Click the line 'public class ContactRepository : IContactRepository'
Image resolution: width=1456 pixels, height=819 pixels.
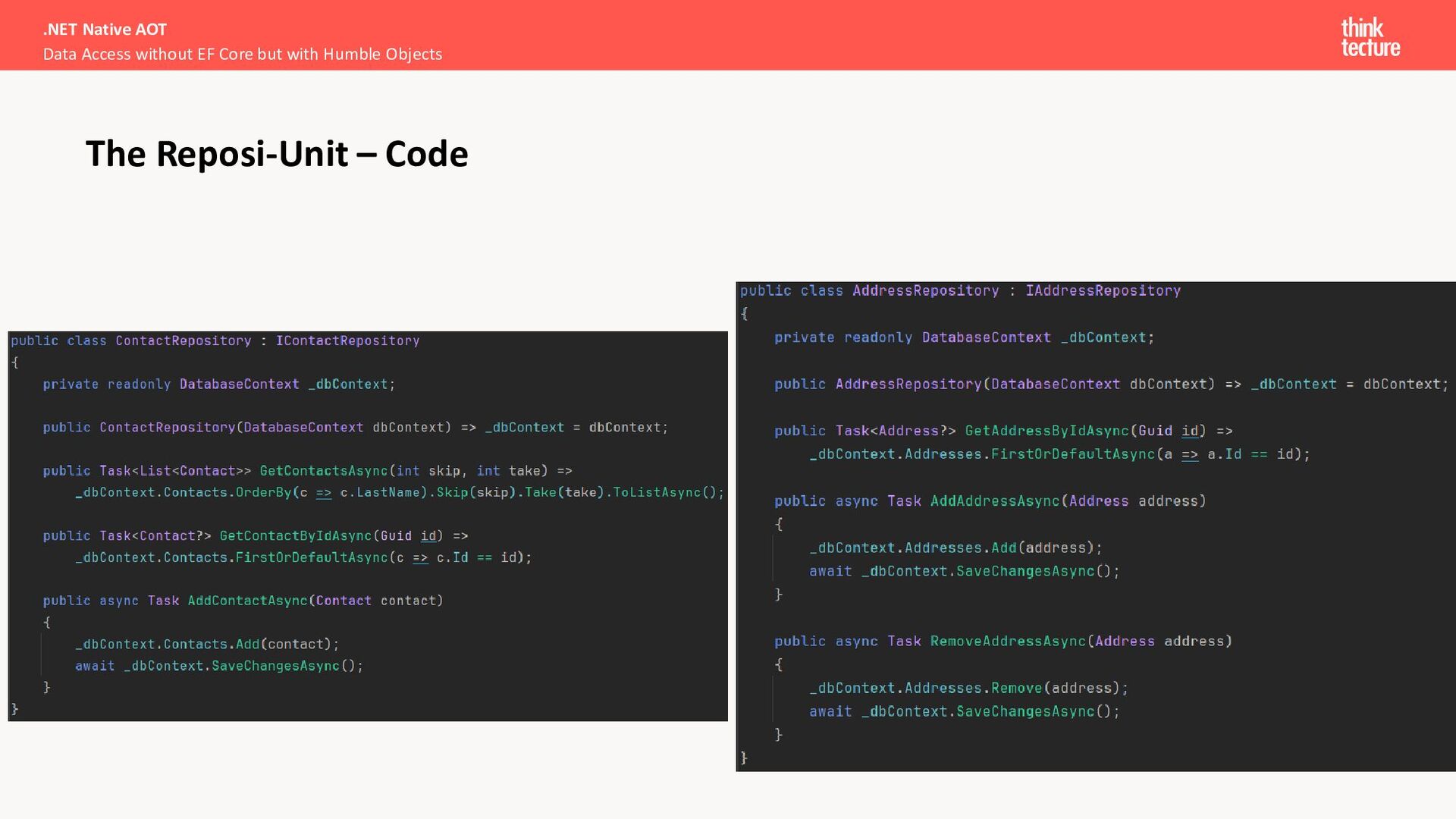coord(215,340)
